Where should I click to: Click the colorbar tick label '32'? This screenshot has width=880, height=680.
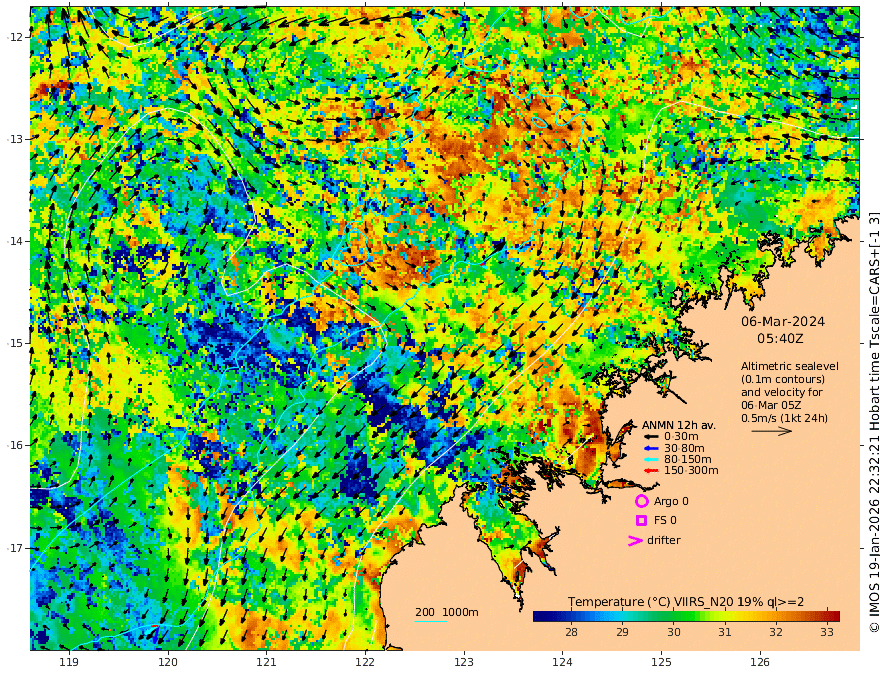776,632
